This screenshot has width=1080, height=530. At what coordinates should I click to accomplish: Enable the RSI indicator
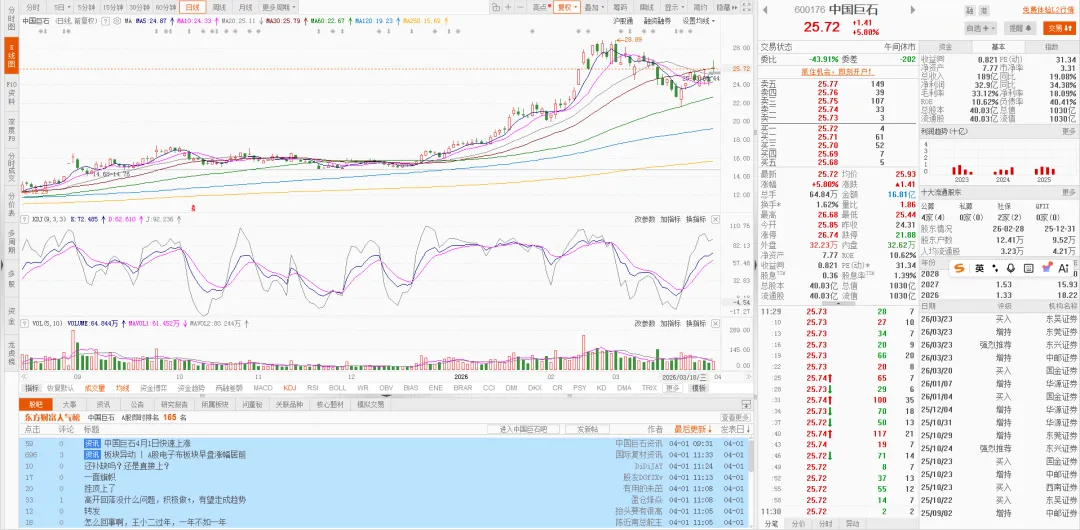coord(313,387)
